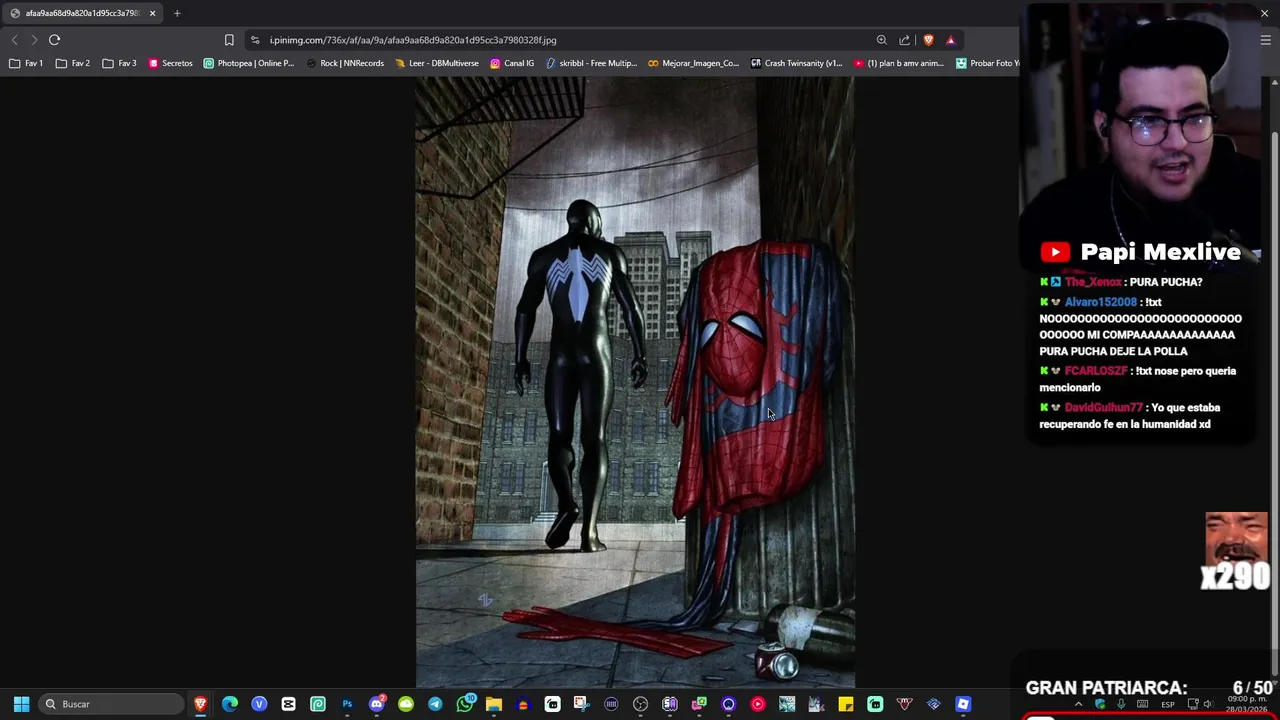Open the Crash Twinsanity bookmark
1280x720 pixels.
point(796,63)
